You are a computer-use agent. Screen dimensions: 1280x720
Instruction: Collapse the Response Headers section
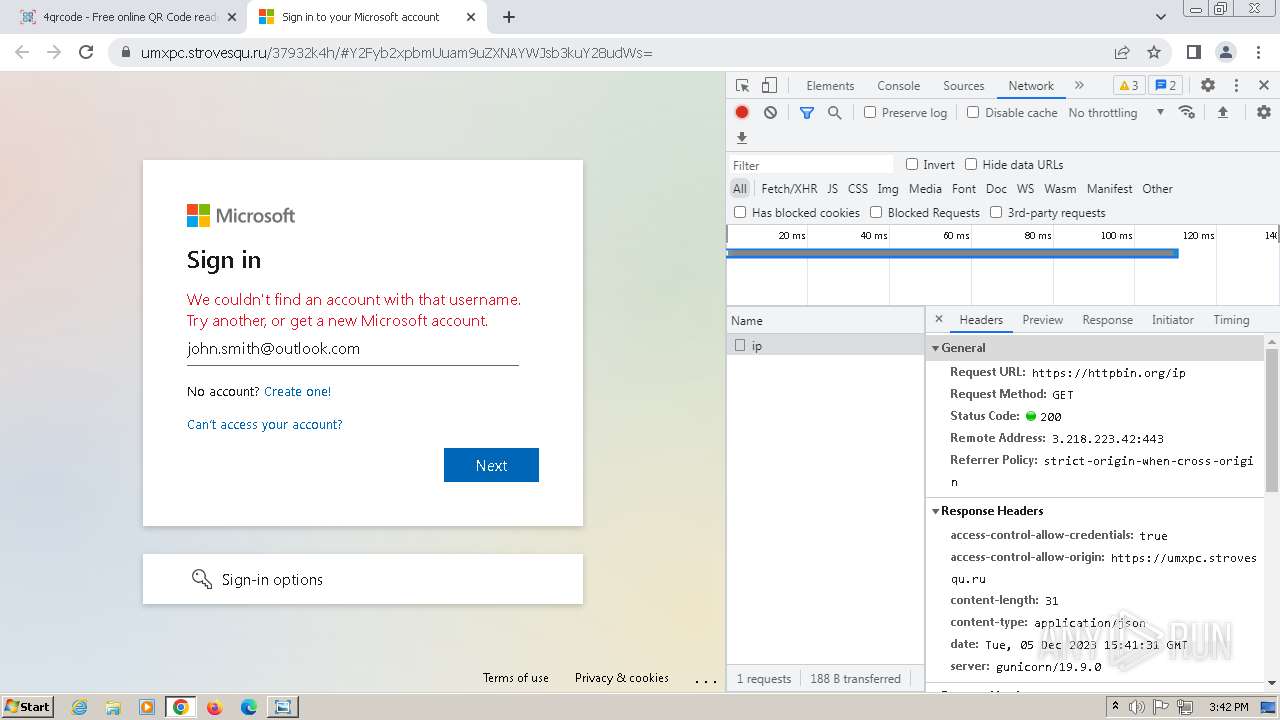coord(936,511)
